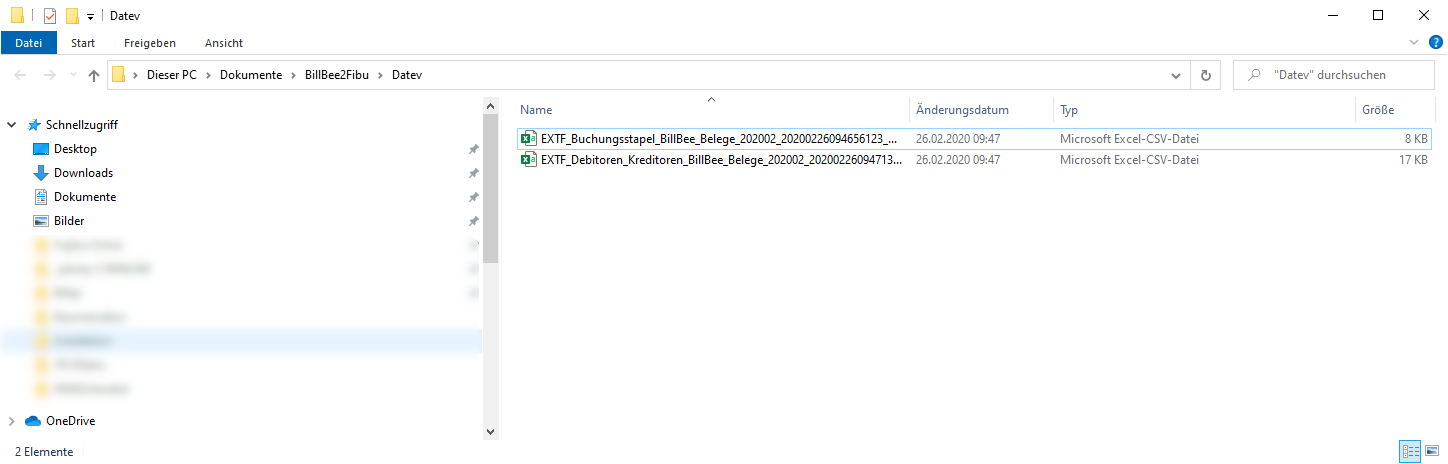
Task: Toggle the pin beside Dokumente
Action: pos(473,197)
